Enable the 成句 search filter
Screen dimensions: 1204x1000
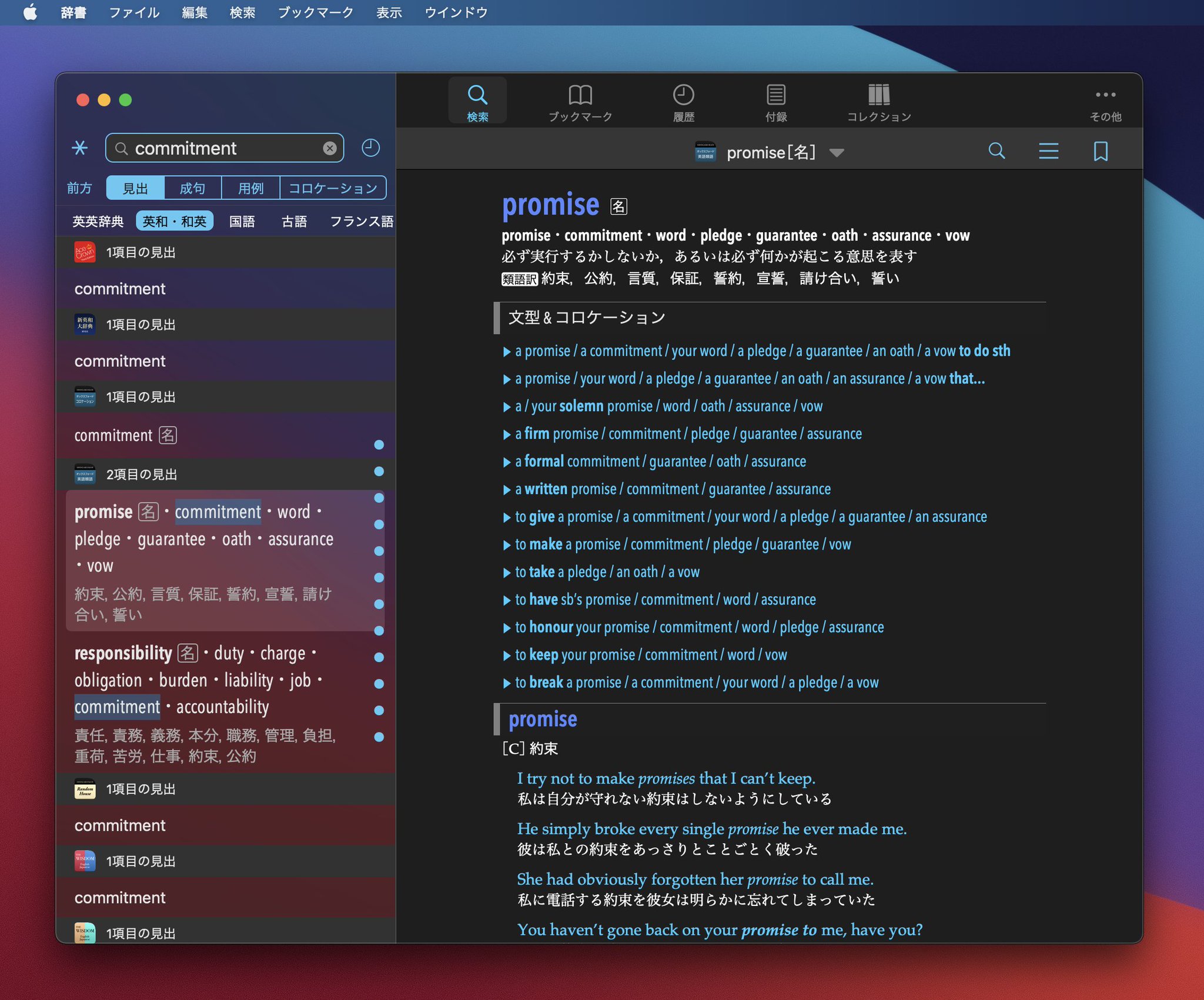[x=193, y=188]
